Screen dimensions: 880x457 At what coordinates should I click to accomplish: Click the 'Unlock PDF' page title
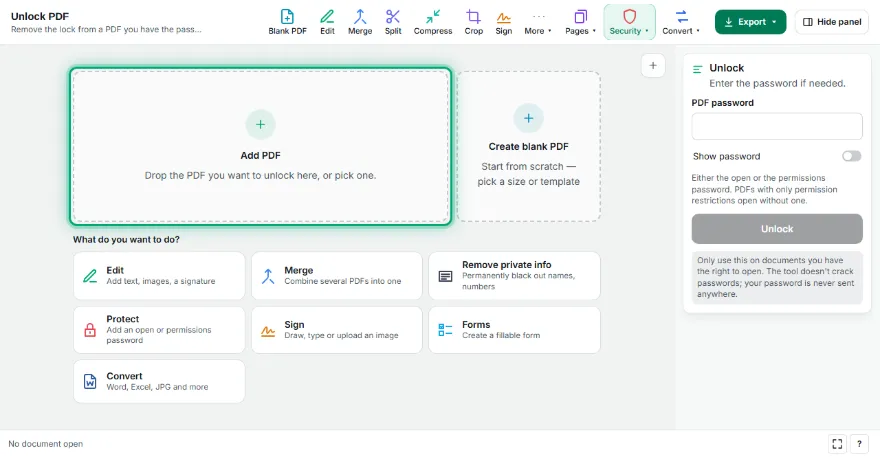40,16
